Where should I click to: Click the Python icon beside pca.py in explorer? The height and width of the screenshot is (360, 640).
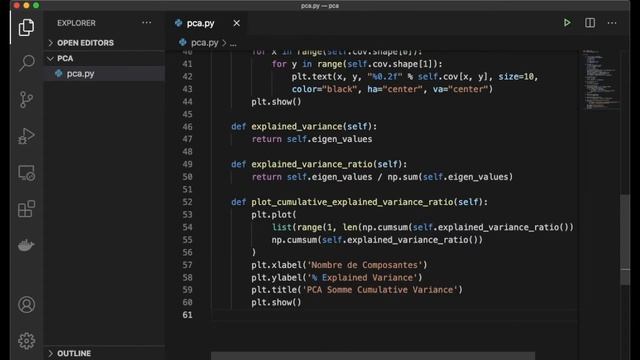[59, 73]
